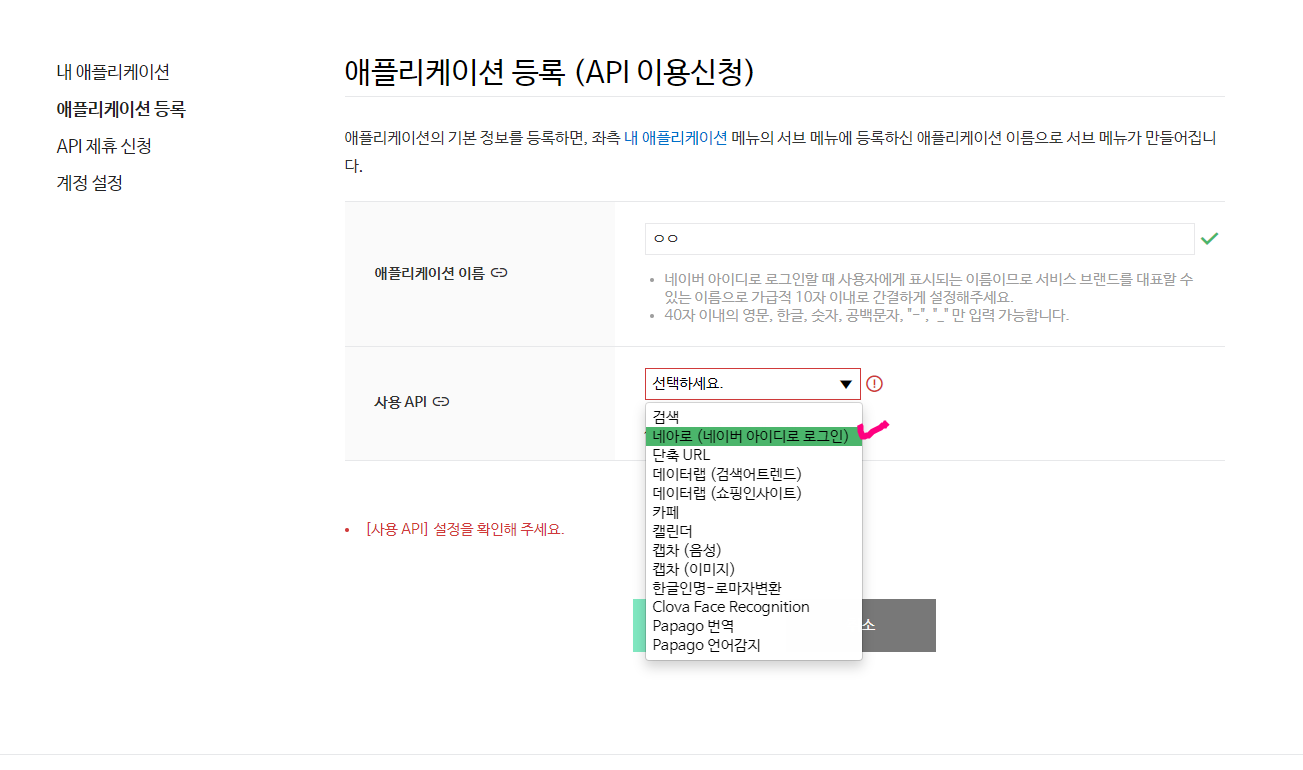Choose Papago 언어감지 option
The width and height of the screenshot is (1303, 770).
(754, 645)
